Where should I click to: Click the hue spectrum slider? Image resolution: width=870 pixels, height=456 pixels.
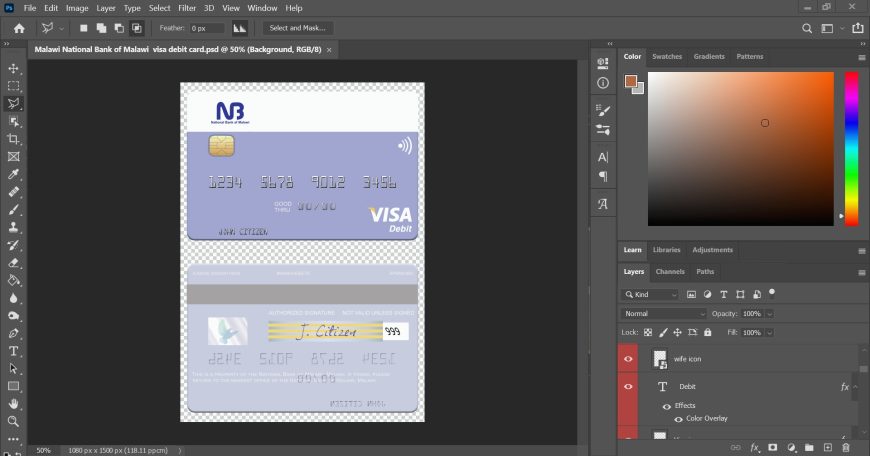coord(851,149)
